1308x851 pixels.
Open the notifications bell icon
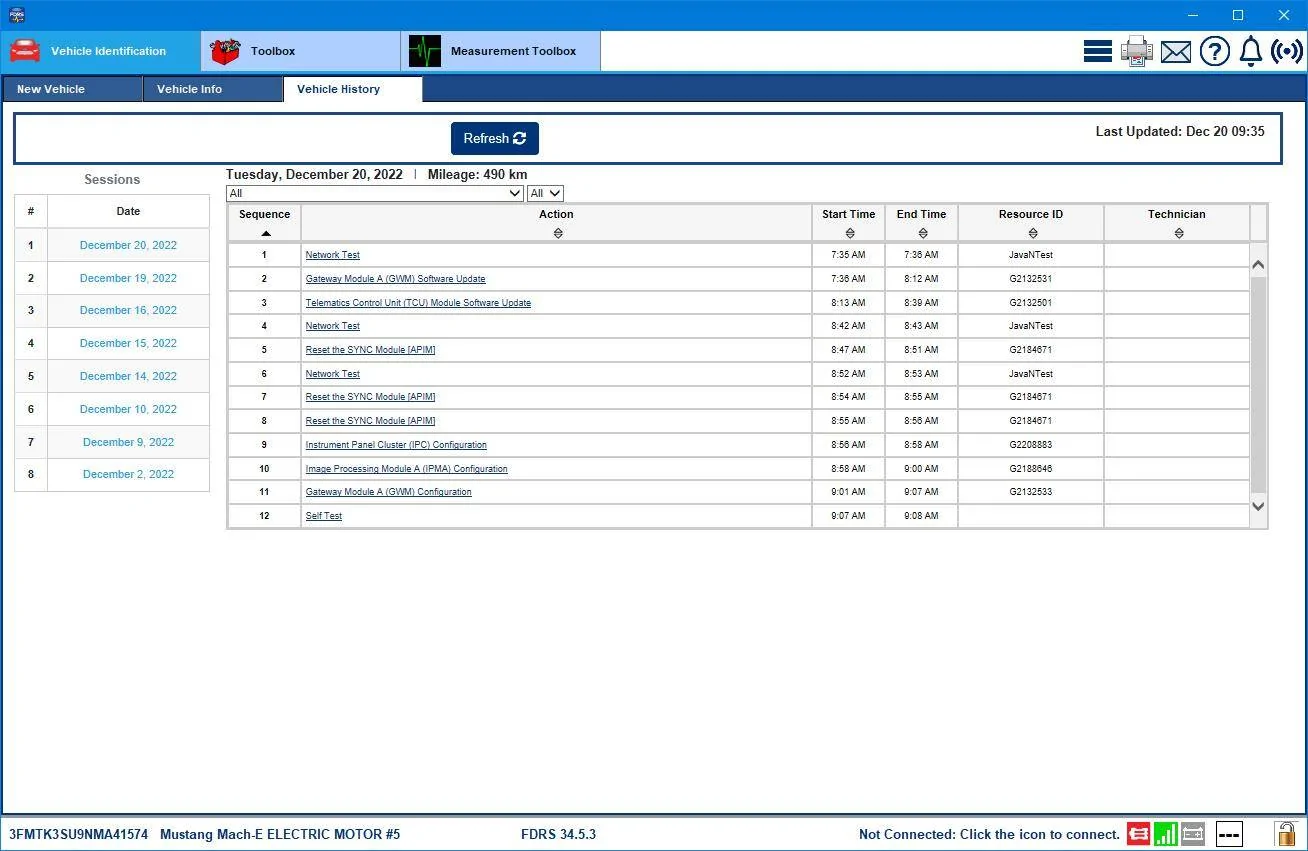1251,51
